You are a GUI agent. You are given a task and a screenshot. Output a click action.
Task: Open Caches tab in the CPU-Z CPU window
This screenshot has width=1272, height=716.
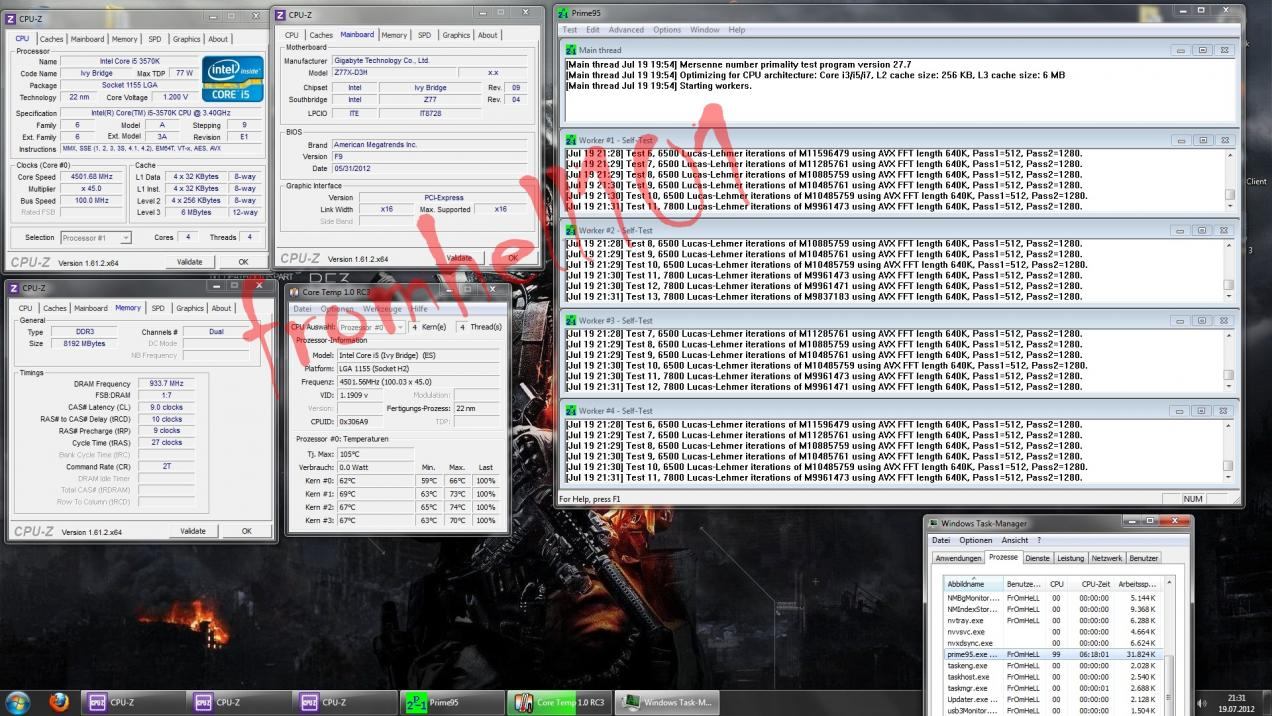tap(51, 39)
